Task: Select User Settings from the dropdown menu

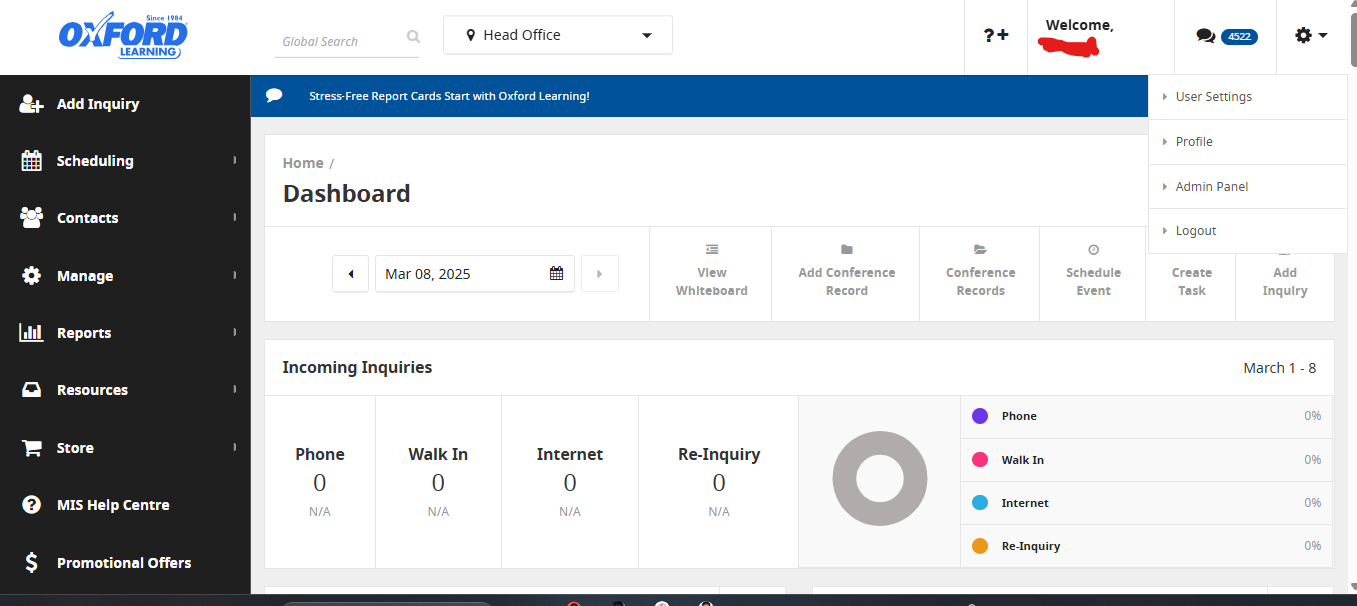Action: tap(1248, 97)
